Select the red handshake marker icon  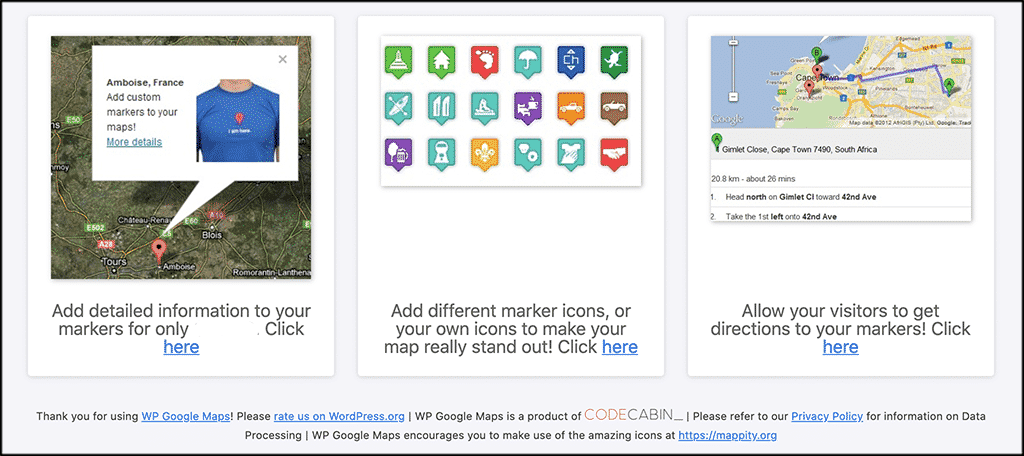pos(613,155)
